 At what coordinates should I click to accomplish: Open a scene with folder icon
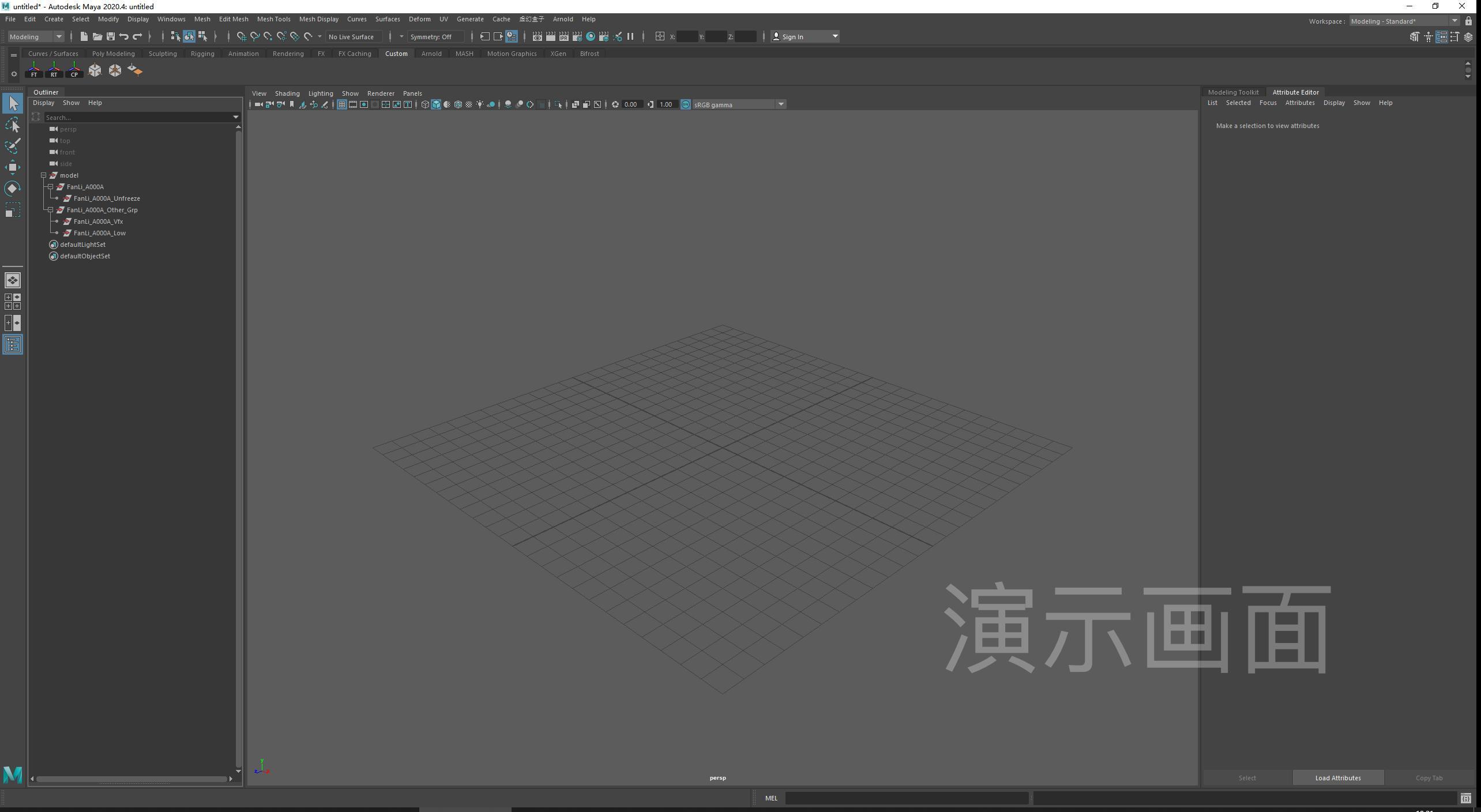(x=97, y=36)
